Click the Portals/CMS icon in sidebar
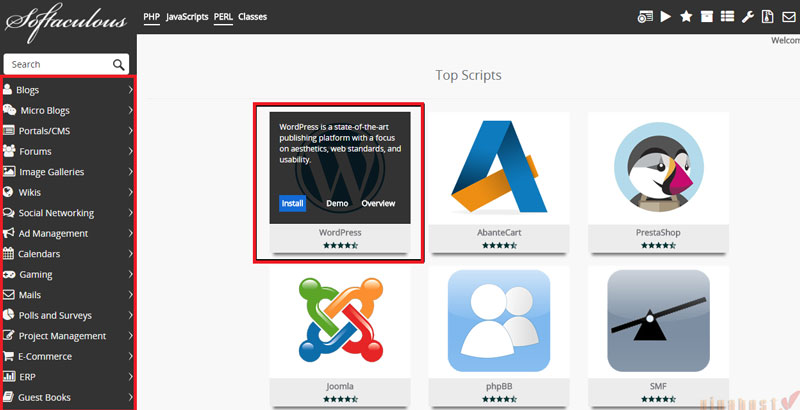The height and width of the screenshot is (410, 800). pos(9,130)
